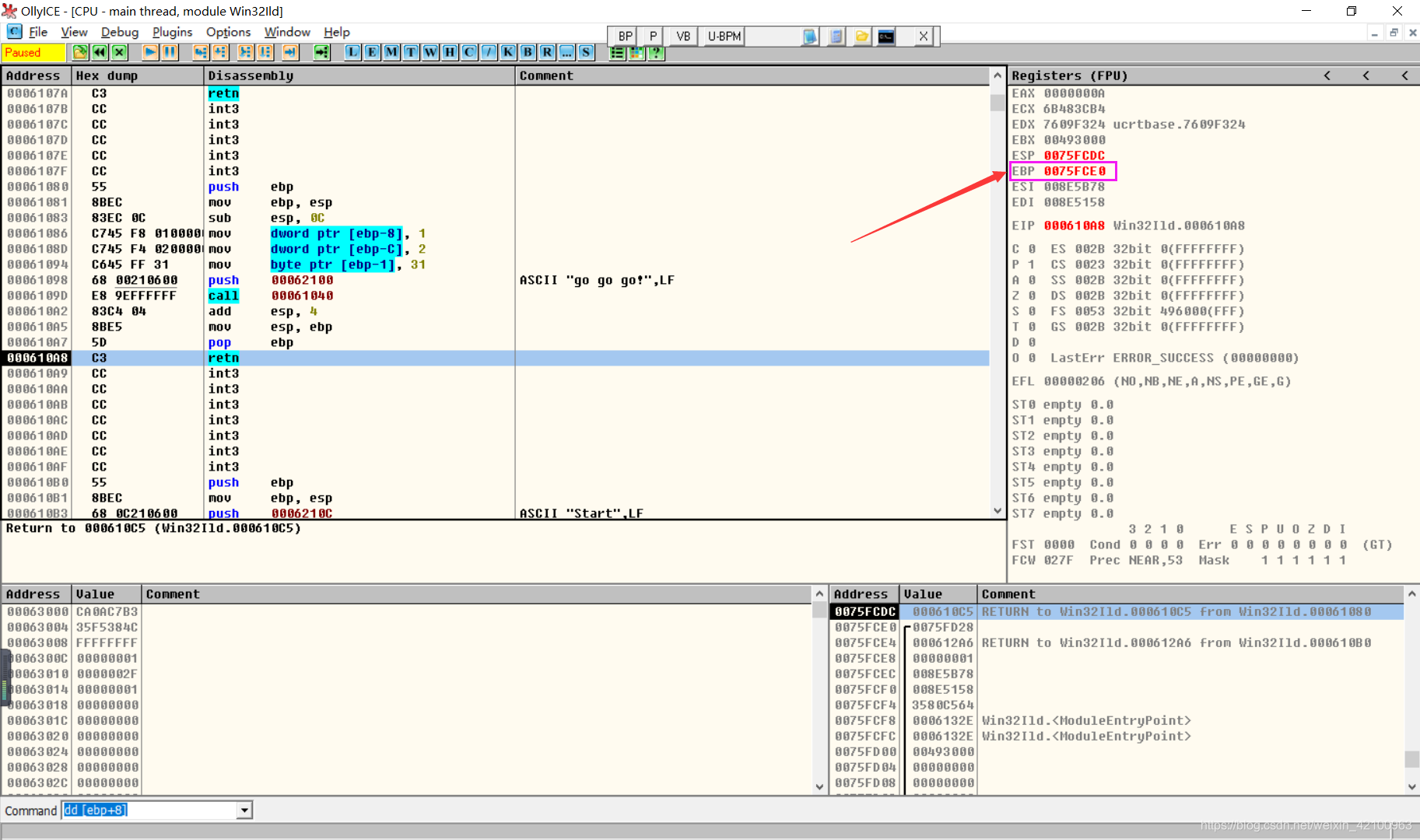Click the Restart program rewind icon
Screen dimensions: 1420x840
100,52
